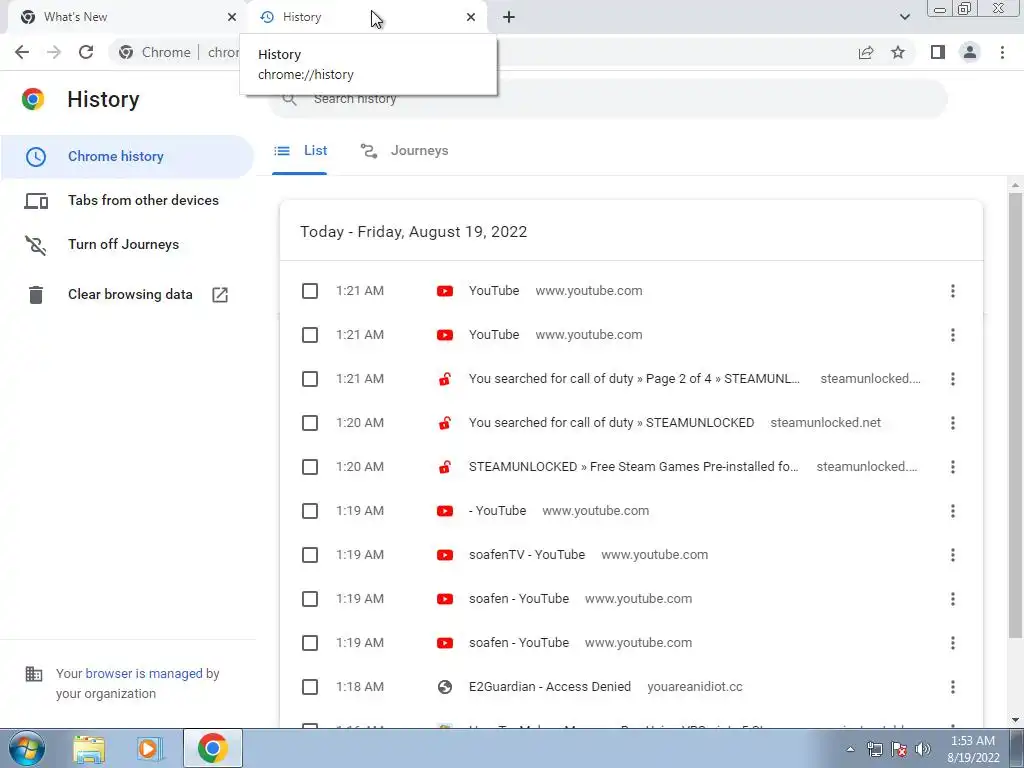This screenshot has width=1024, height=768.
Task: Click the red padlock favicon of Free Steam Games entry
Action: 445,467
